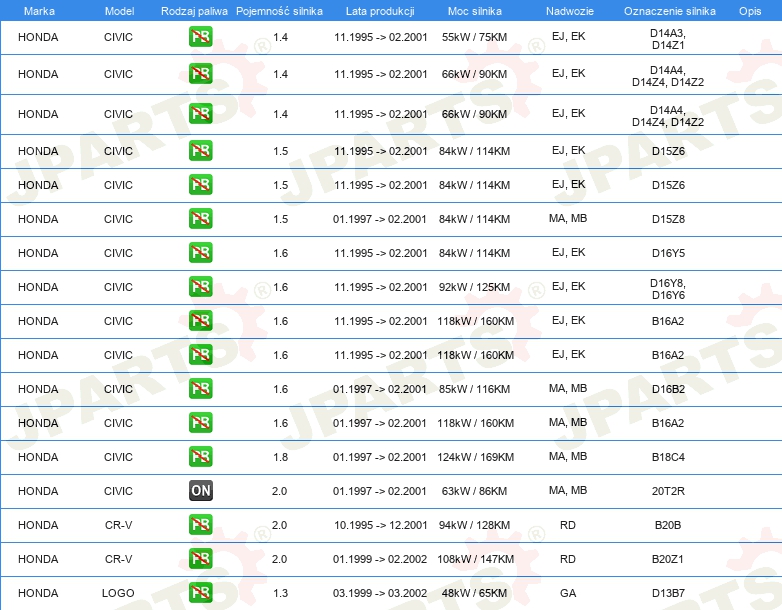This screenshot has height=610, width=782.
Task: Select the B20Z1 engine code cell
Action: point(668,559)
